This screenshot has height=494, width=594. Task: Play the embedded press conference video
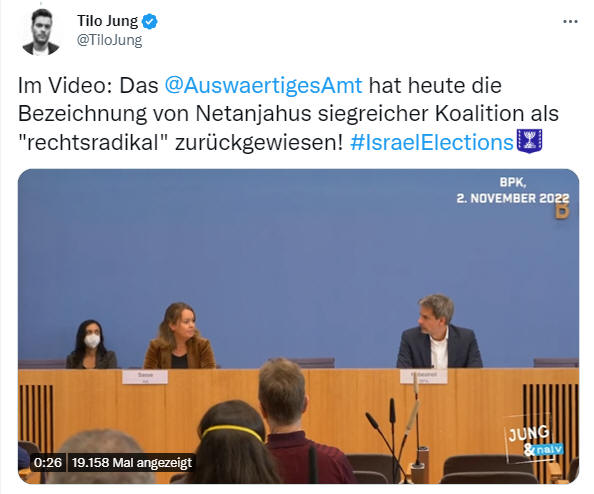coord(298,326)
